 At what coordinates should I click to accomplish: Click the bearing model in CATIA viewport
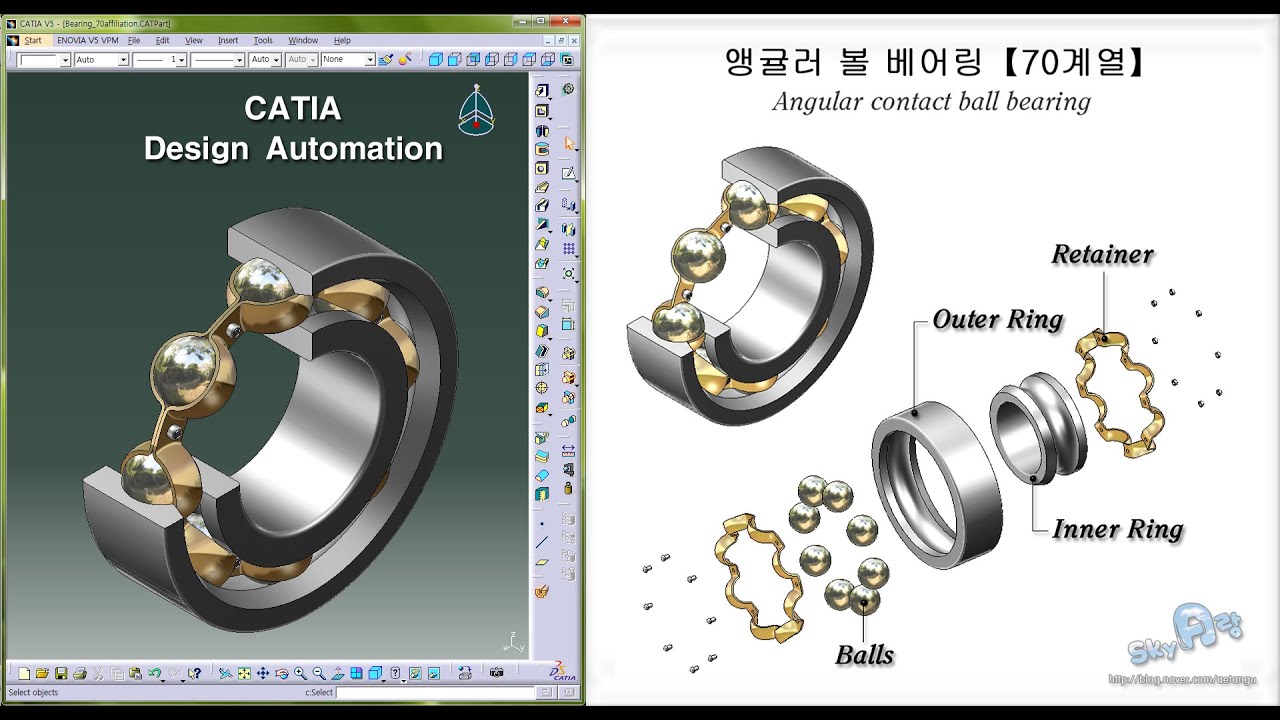pyautogui.click(x=272, y=420)
